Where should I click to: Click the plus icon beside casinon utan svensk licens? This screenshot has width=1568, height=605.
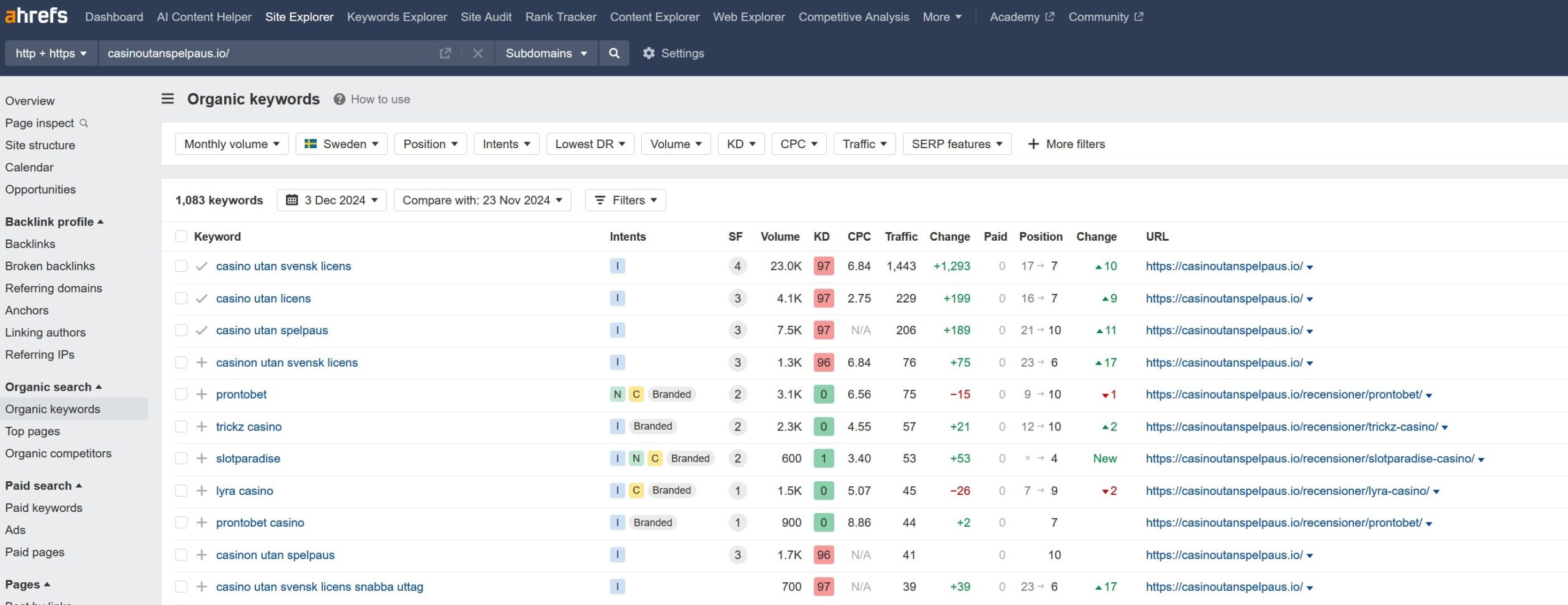pos(202,363)
